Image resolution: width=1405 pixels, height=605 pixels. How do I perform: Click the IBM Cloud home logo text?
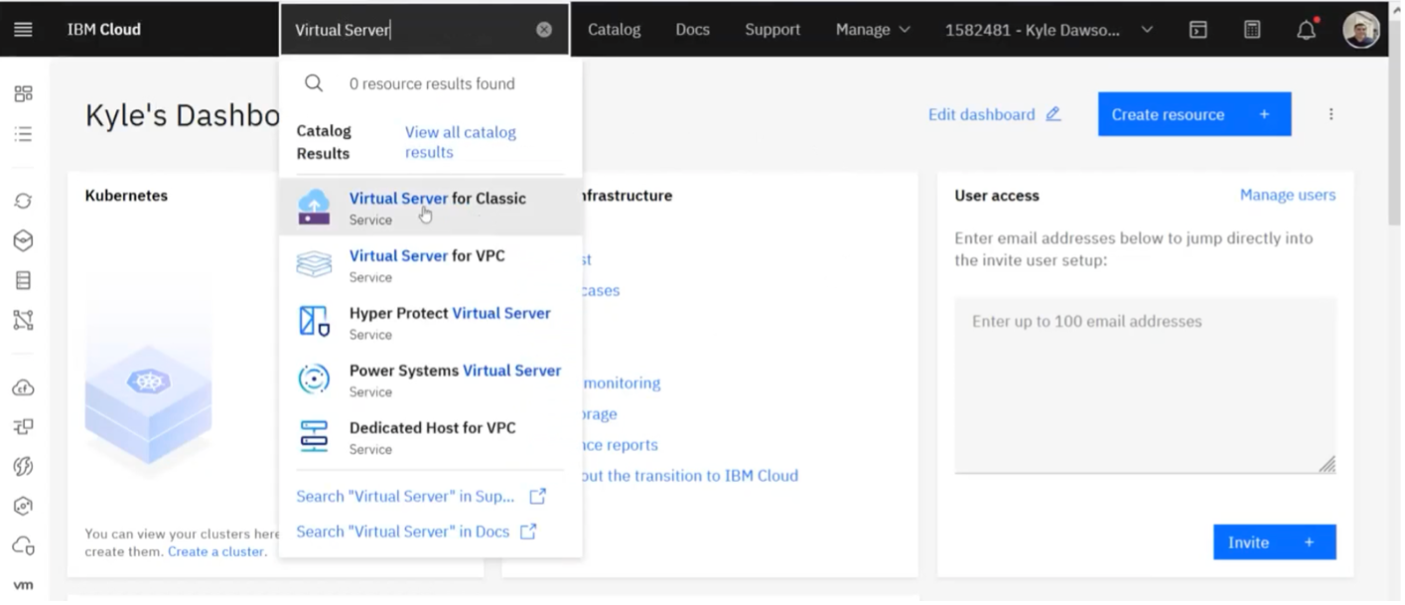click(x=104, y=30)
